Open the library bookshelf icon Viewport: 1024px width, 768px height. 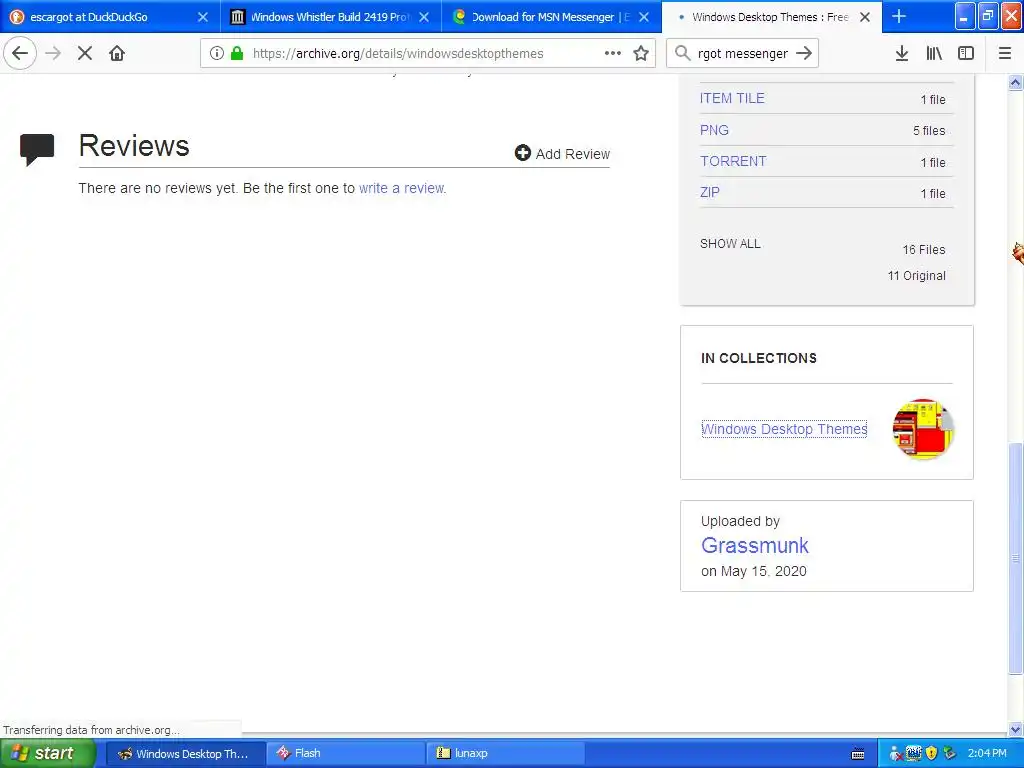coord(934,53)
